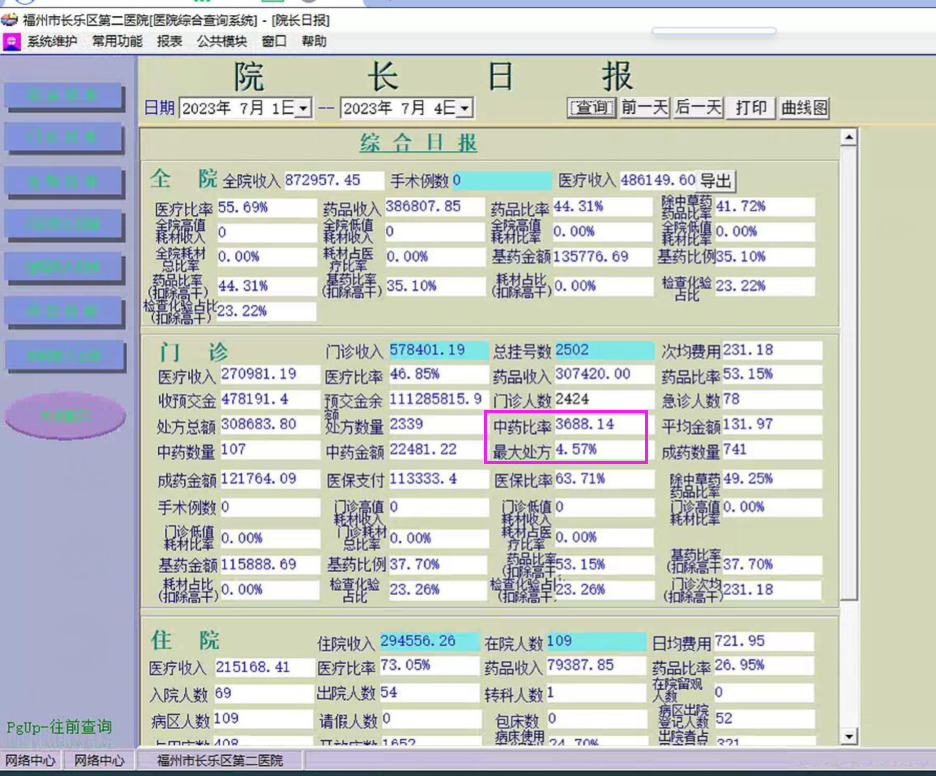Click 成药数量 value 741
Screen dimensions: 936x776
[772, 449]
